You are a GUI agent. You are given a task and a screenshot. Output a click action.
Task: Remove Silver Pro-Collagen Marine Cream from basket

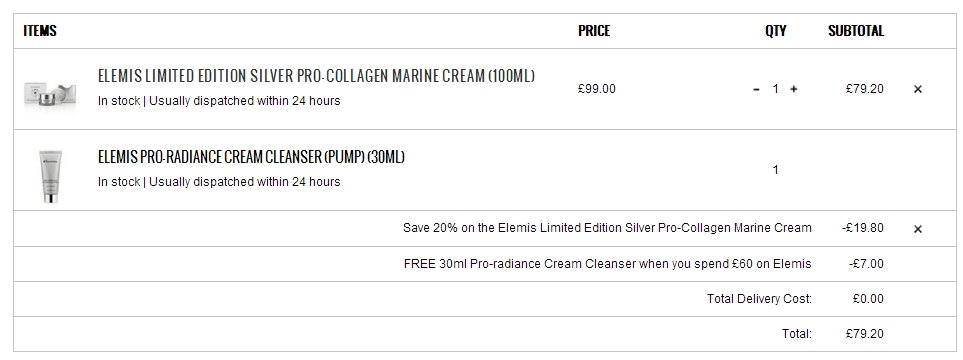tap(918, 89)
